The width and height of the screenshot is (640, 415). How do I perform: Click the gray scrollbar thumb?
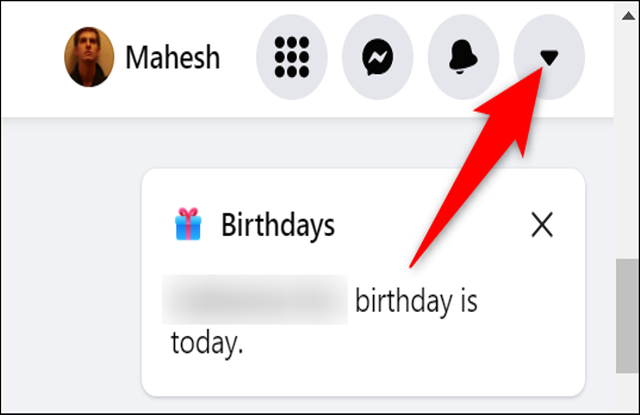pyautogui.click(x=627, y=315)
